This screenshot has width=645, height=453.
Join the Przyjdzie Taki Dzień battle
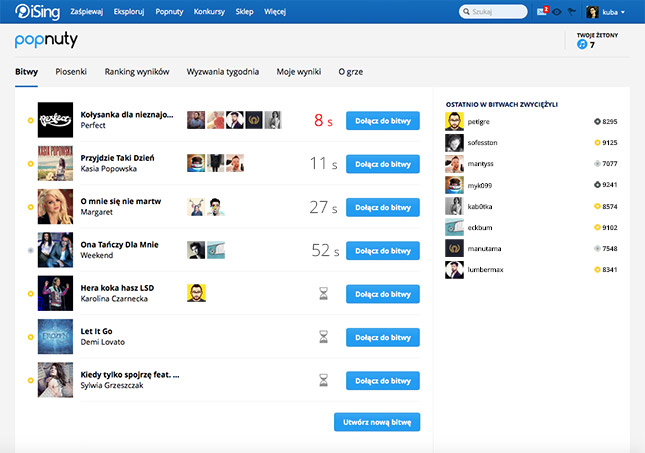383,164
